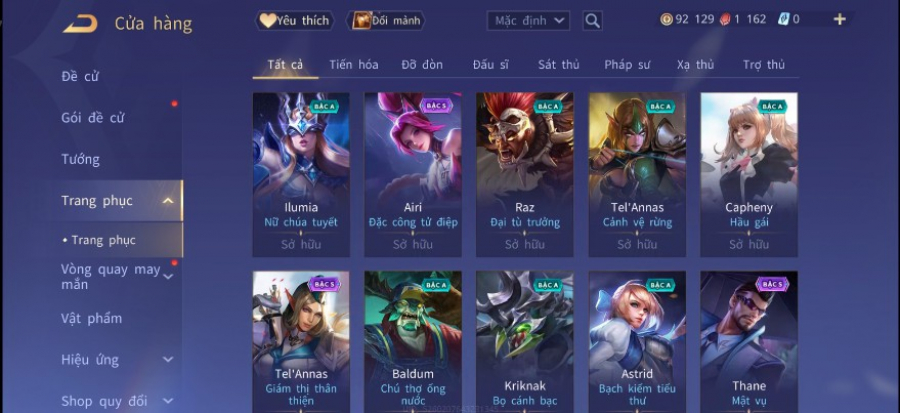Open the Vật phẩm sidebar entry
The image size is (900, 413).
(91, 318)
